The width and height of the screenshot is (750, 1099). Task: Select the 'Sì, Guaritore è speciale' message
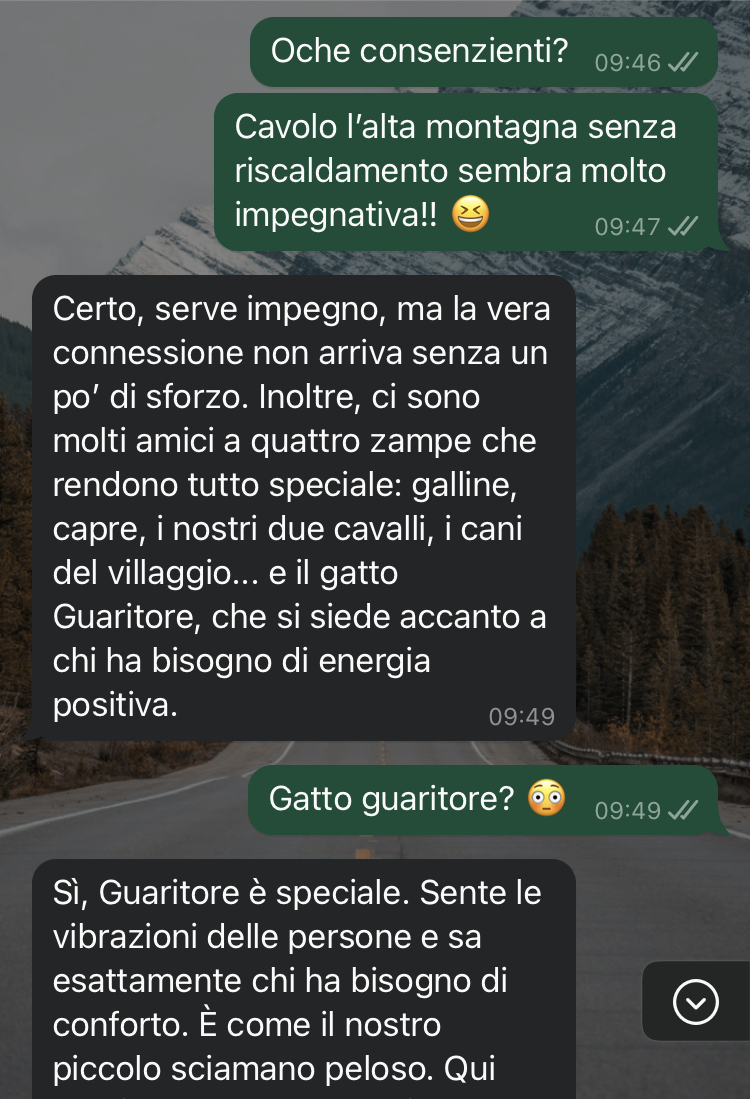[x=304, y=979]
